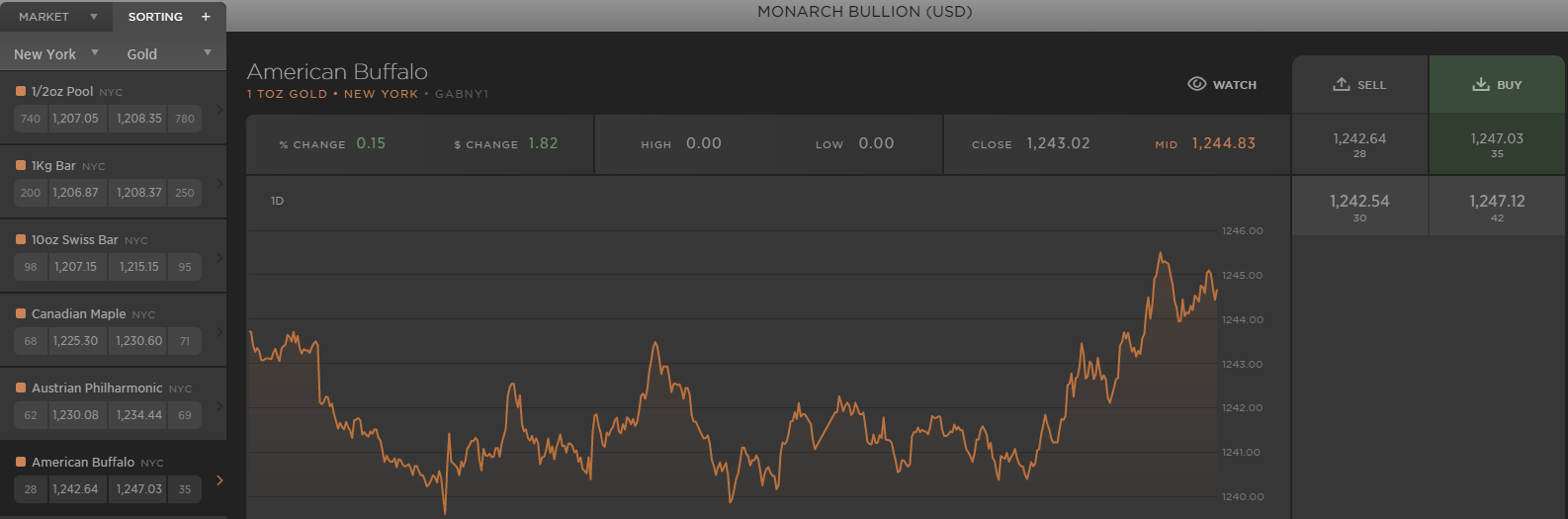Click 1Kg Bar ask price 1,208.37
Image resolution: width=1568 pixels, height=519 pixels.
click(x=138, y=193)
